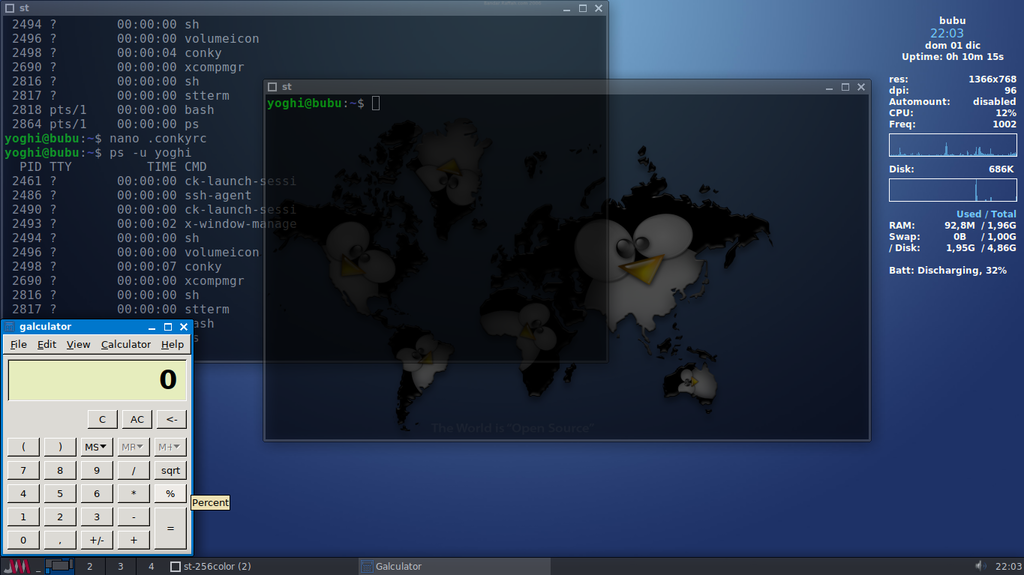
Task: Minimize the background st terminal window
Action: [x=567, y=8]
